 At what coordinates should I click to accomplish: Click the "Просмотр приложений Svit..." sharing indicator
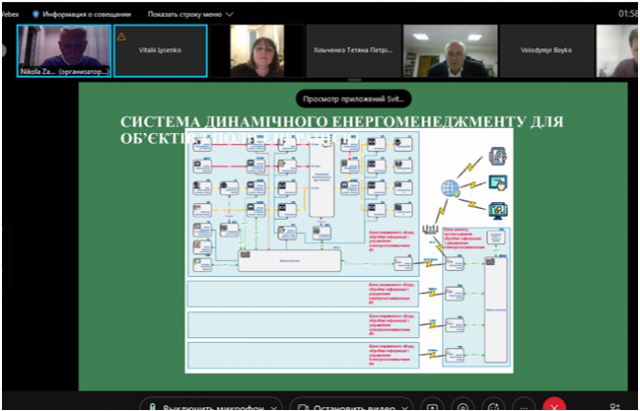(353, 99)
